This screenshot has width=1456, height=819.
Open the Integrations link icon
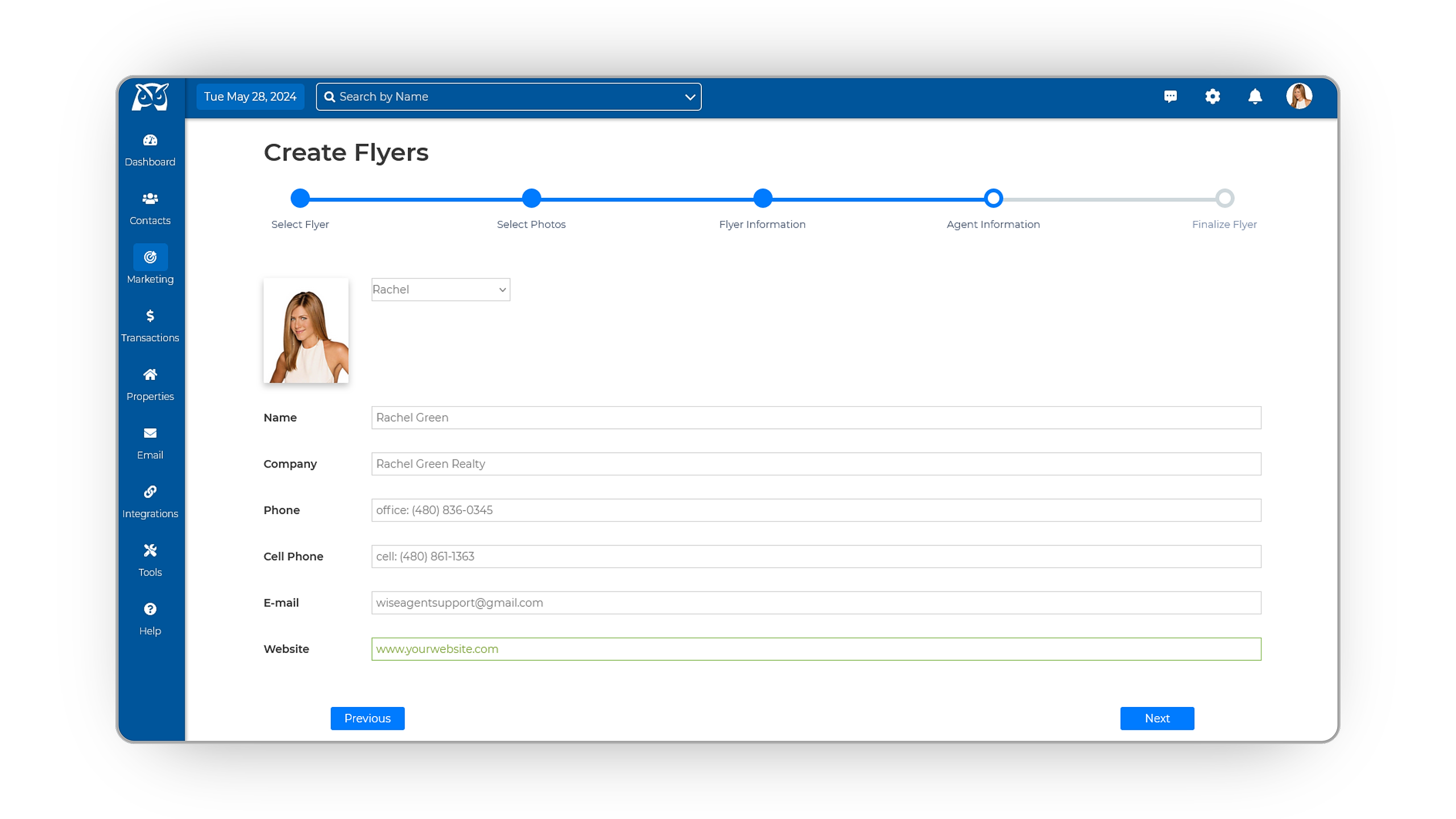150,491
